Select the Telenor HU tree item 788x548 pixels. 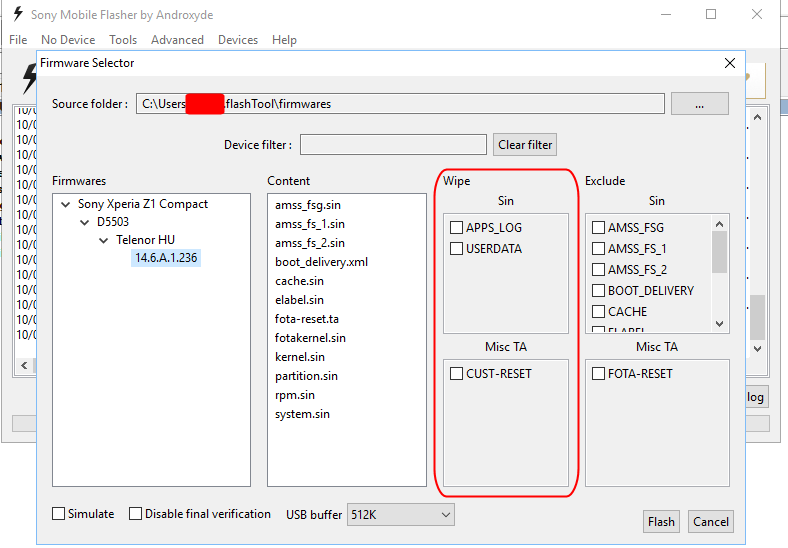[x=145, y=240]
